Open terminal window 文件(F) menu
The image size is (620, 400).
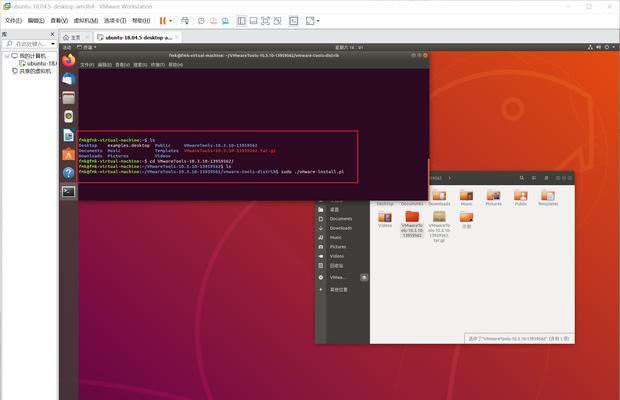(x=87, y=64)
